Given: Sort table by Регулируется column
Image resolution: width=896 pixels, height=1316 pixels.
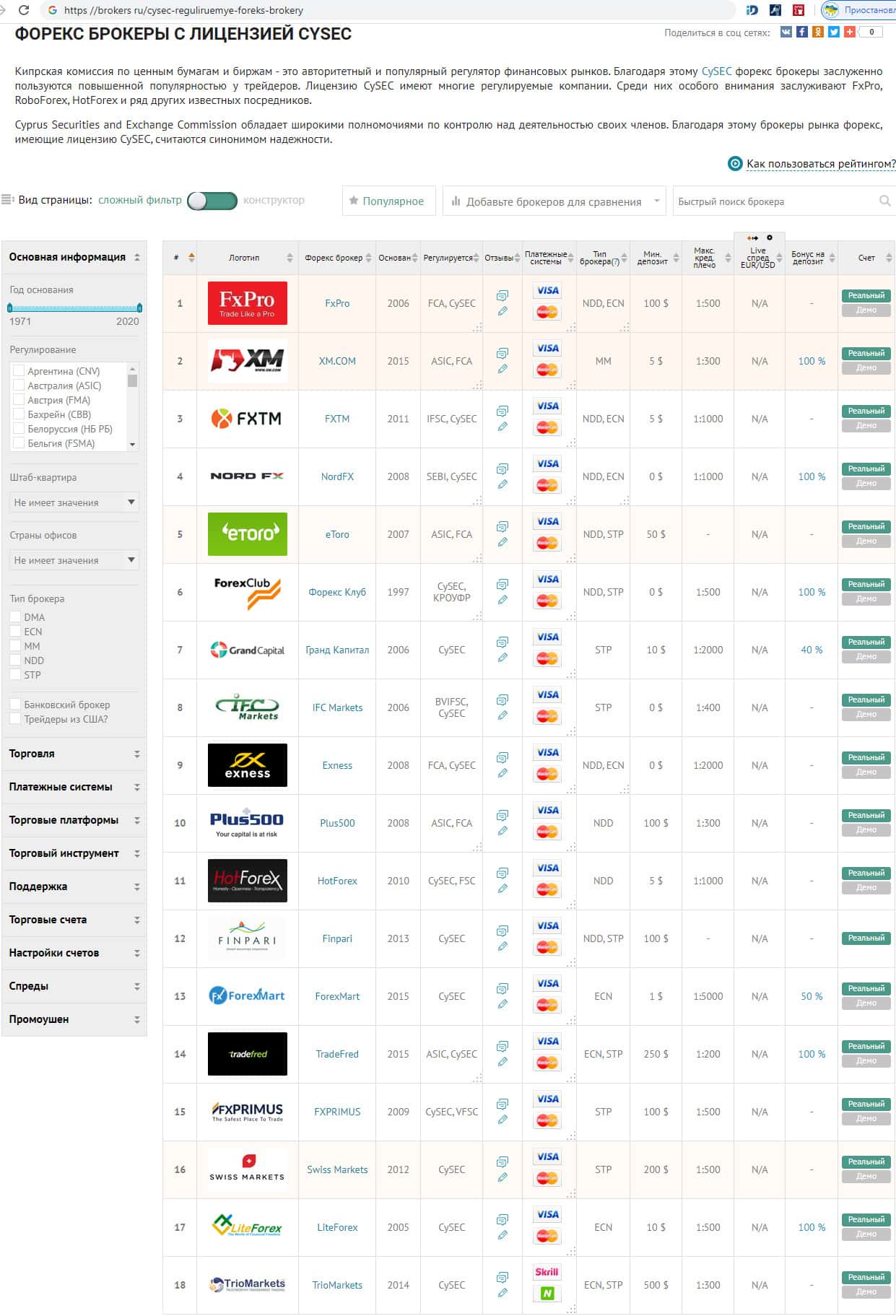Looking at the screenshot, I should click(452, 258).
